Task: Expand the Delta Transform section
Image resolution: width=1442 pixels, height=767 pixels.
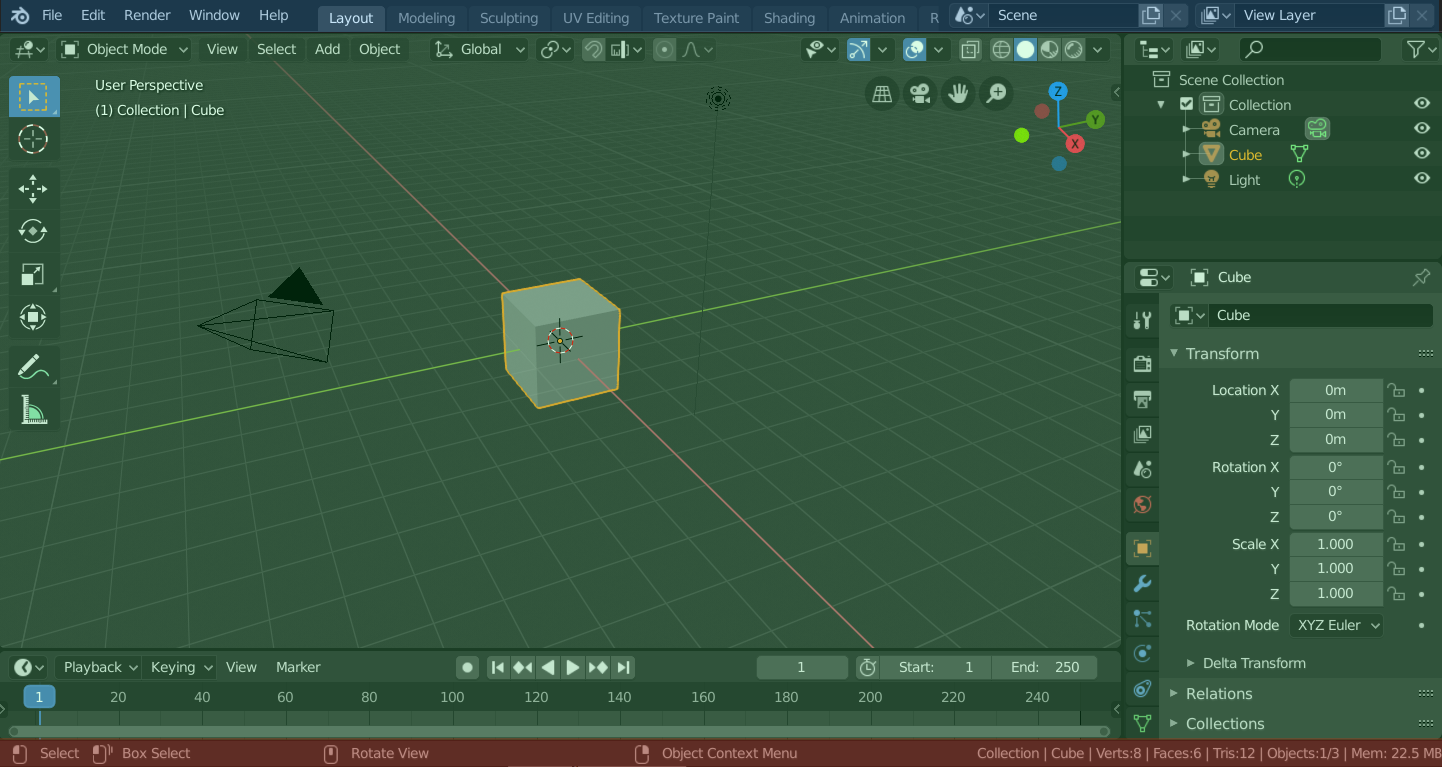Action: click(x=1253, y=663)
